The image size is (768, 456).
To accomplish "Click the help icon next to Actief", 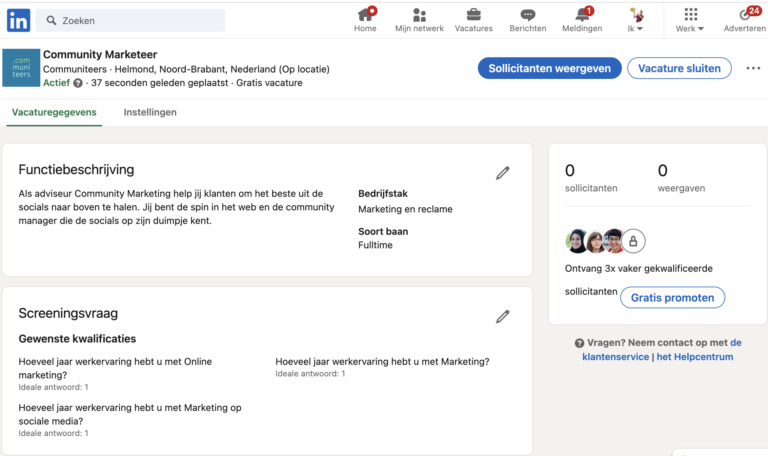I will click(78, 83).
